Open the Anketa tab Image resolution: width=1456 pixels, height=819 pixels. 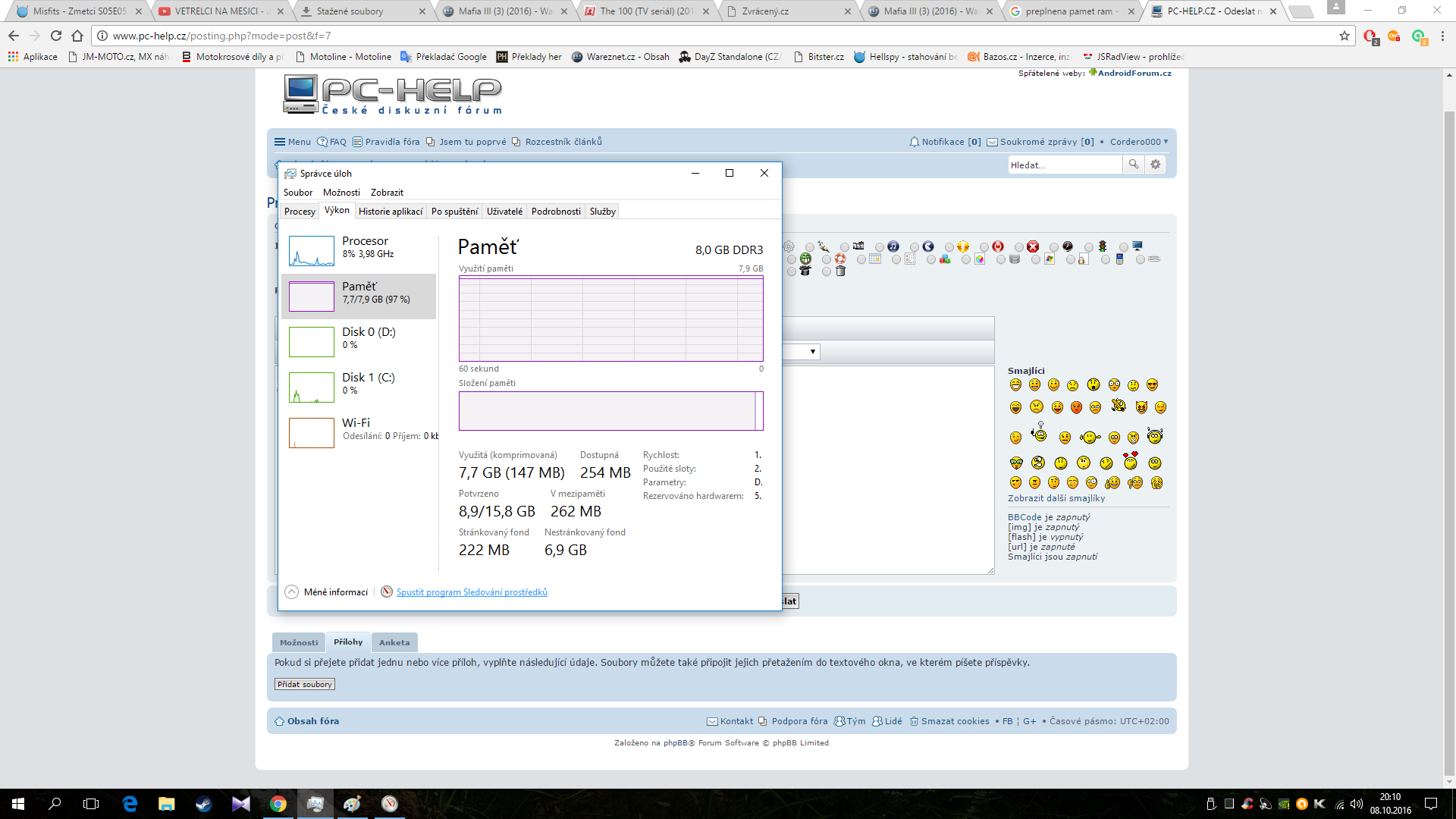point(394,642)
